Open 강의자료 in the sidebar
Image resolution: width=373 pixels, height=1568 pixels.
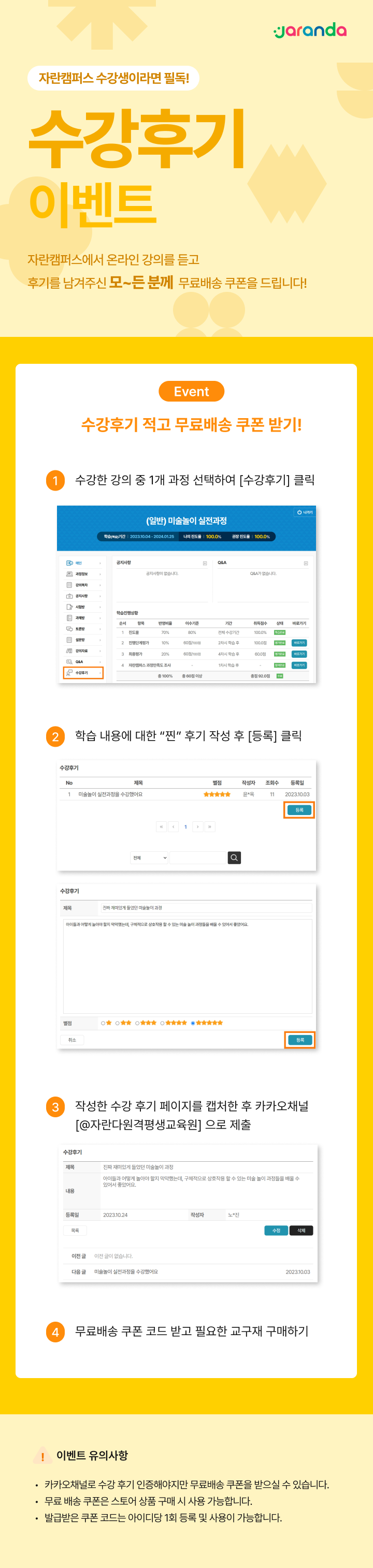(x=83, y=650)
